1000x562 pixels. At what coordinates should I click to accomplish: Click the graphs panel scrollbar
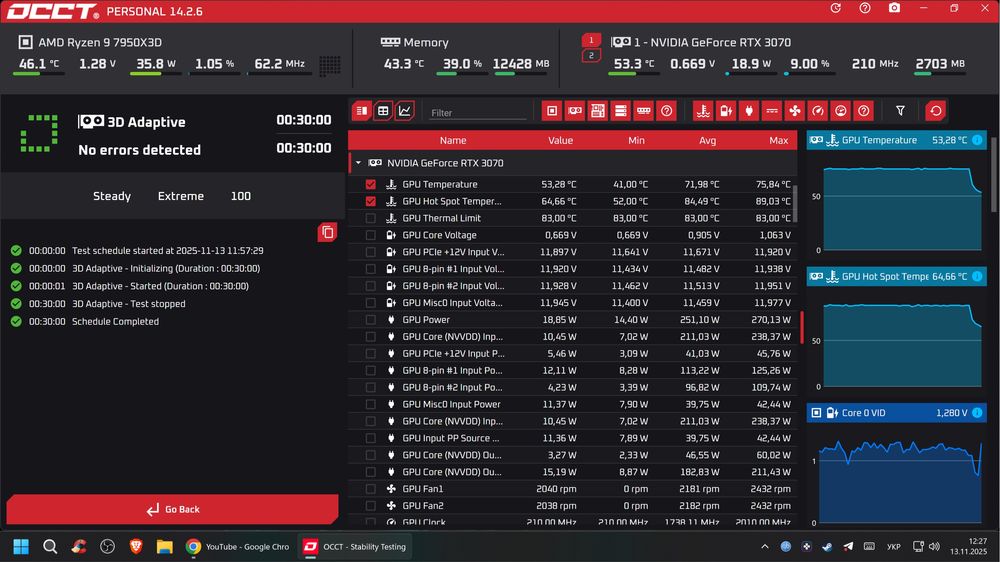[994, 174]
